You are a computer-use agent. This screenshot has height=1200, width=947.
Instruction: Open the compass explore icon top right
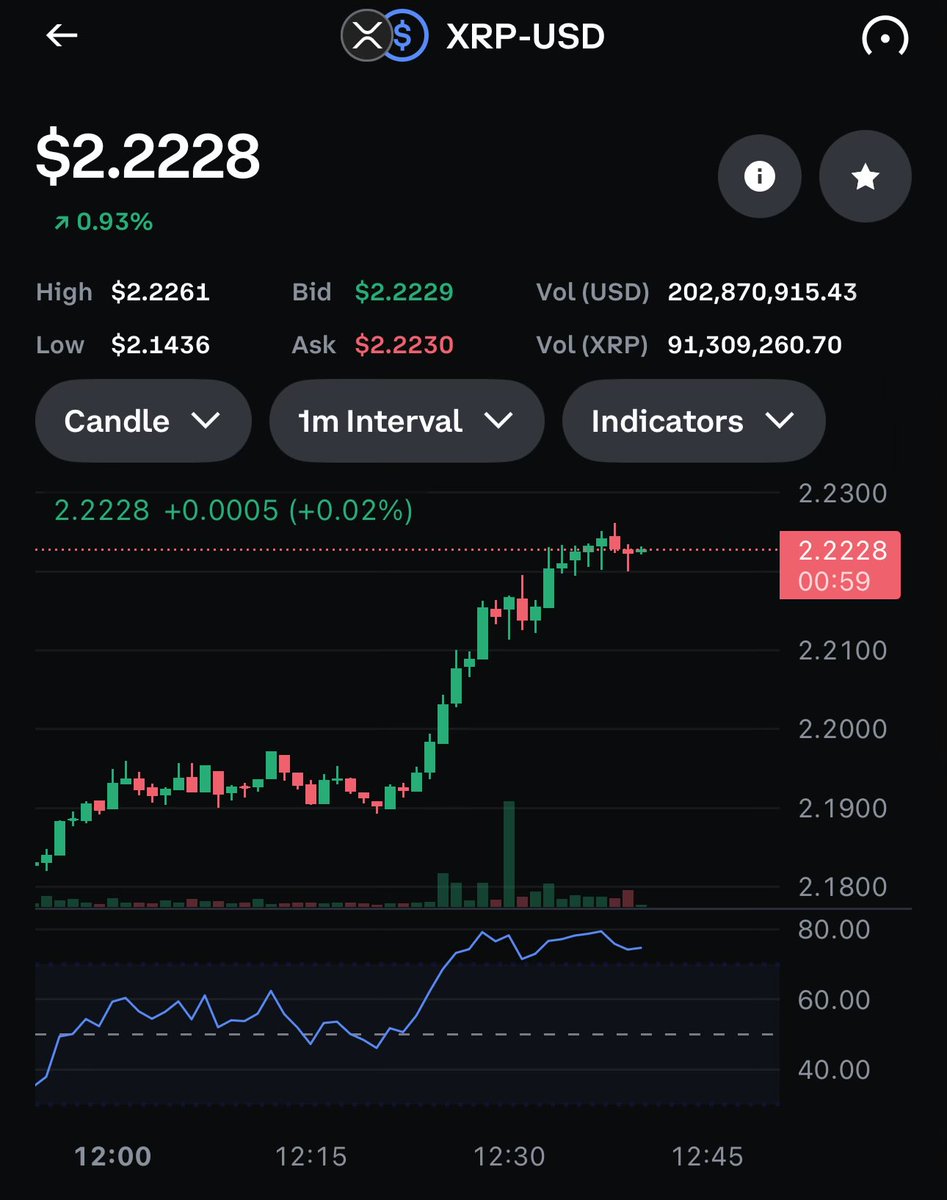(884, 35)
